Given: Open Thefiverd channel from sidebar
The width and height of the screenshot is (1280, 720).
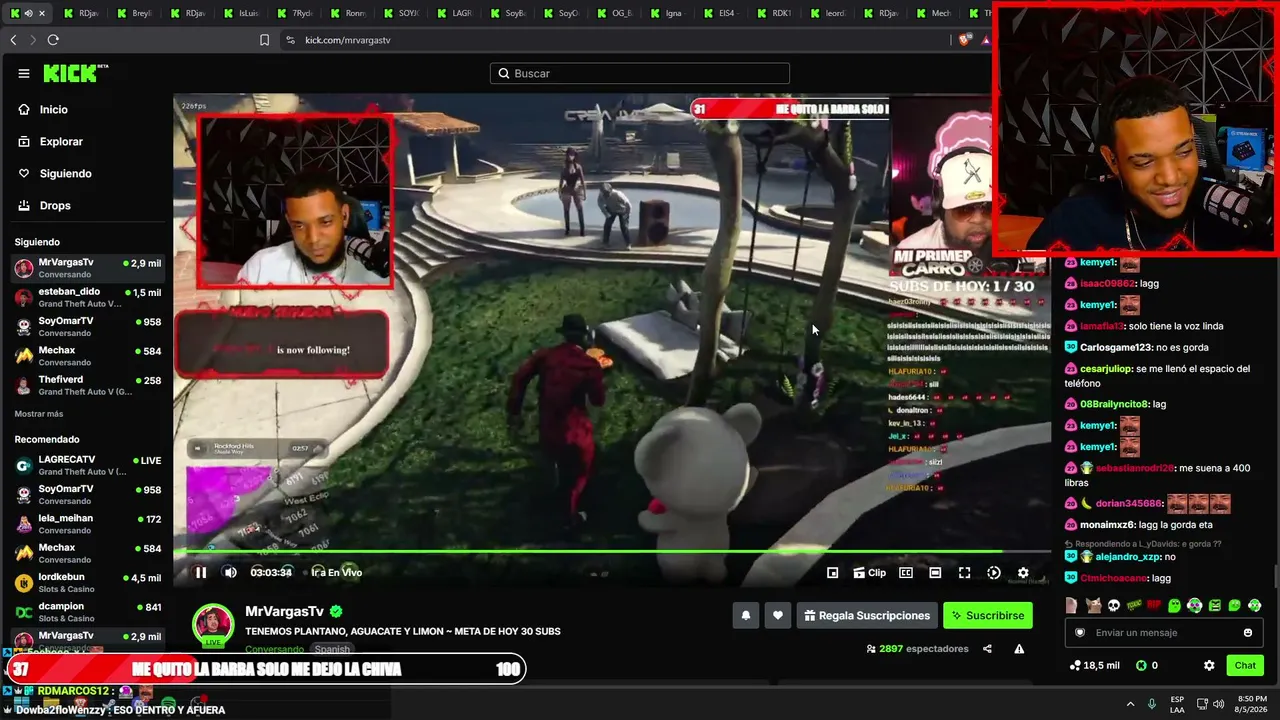Looking at the screenshot, I should point(87,386).
